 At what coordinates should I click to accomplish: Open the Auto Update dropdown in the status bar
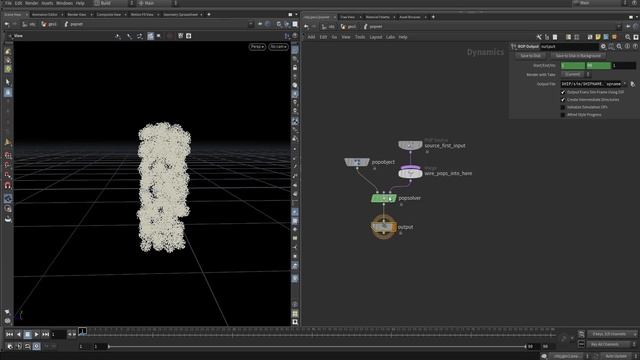[x=618, y=356]
